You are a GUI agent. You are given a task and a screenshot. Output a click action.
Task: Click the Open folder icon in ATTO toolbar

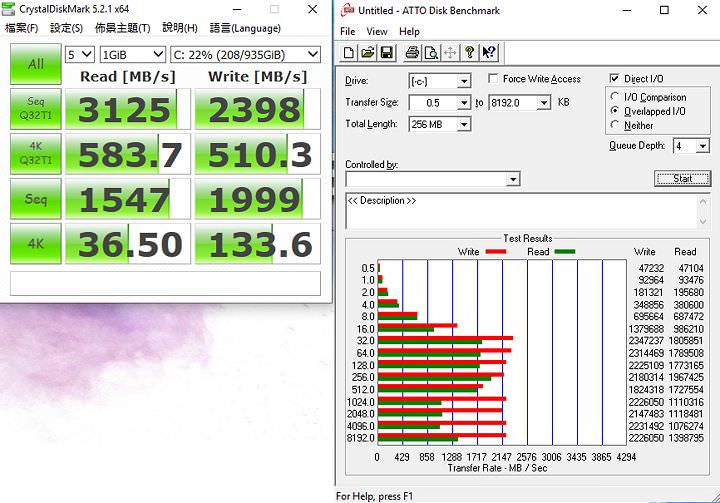click(367, 53)
